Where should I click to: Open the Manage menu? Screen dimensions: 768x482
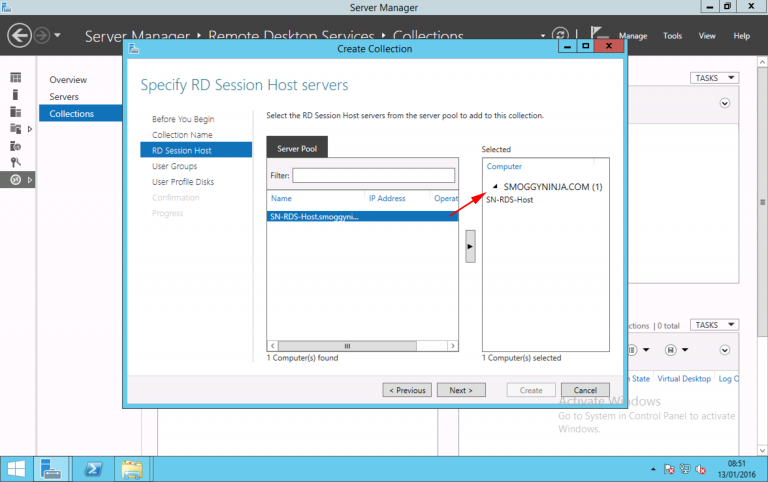coord(633,36)
